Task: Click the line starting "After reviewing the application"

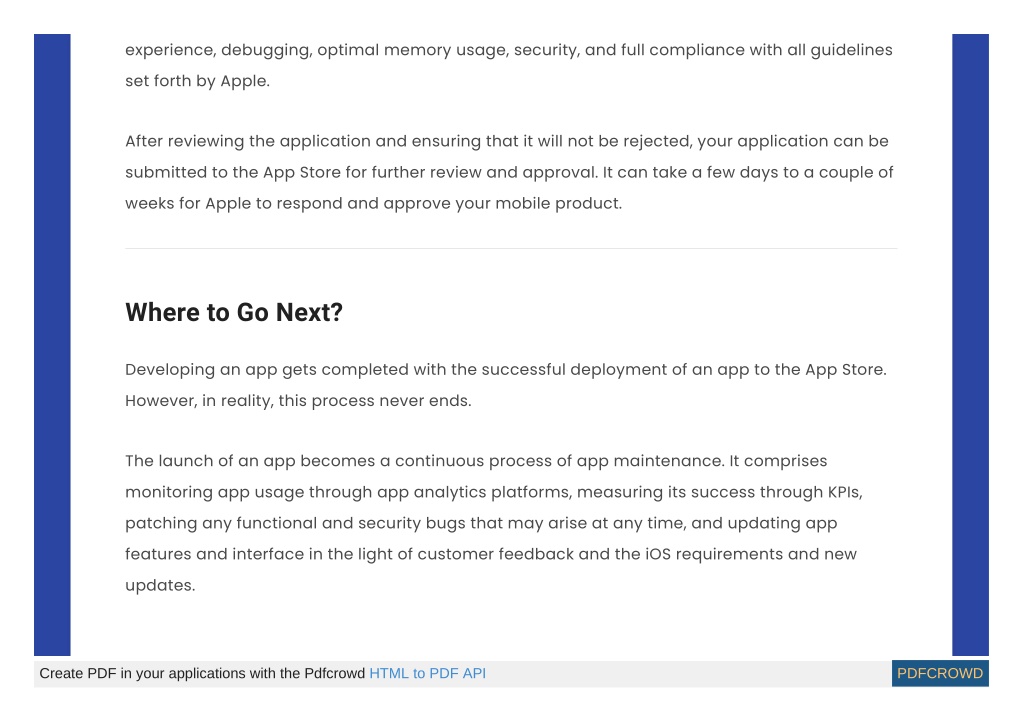Action: tap(507, 141)
